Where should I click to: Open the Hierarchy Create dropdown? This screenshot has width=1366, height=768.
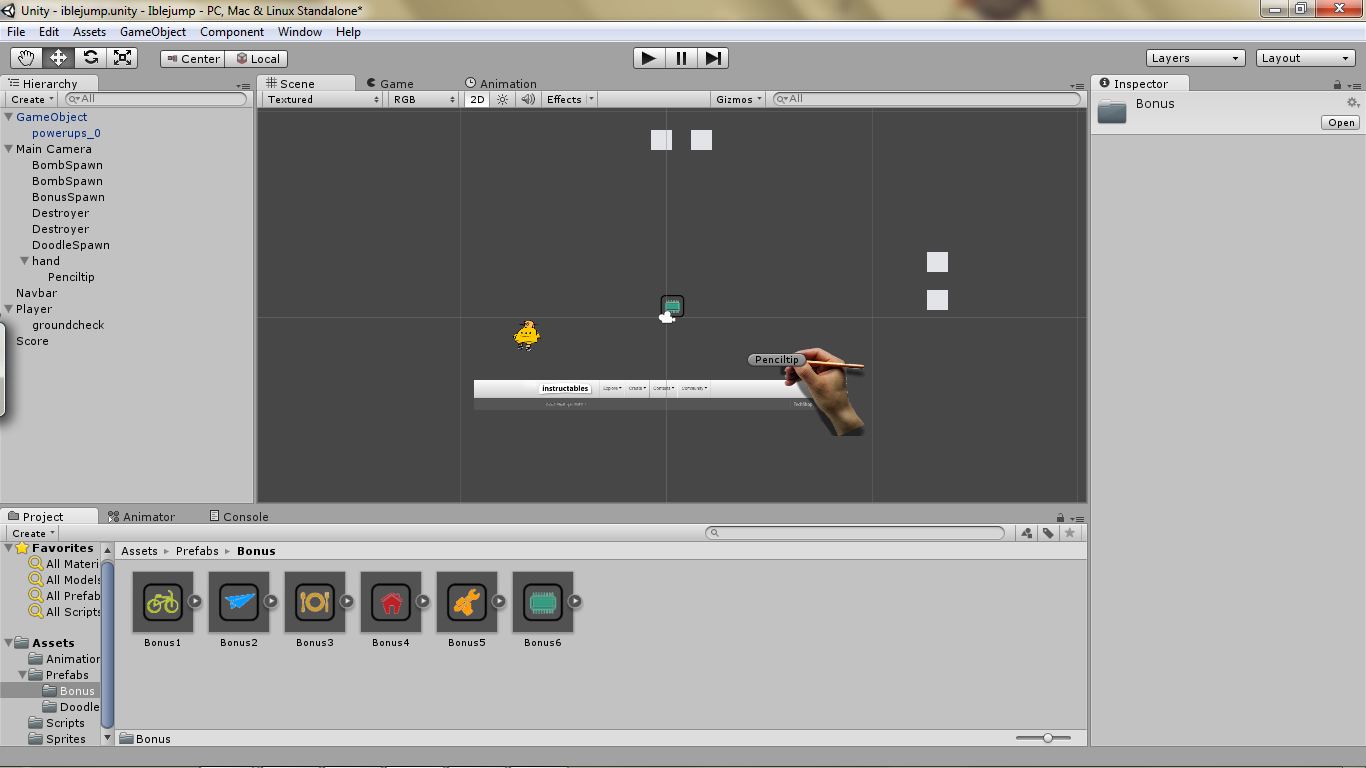(32, 99)
